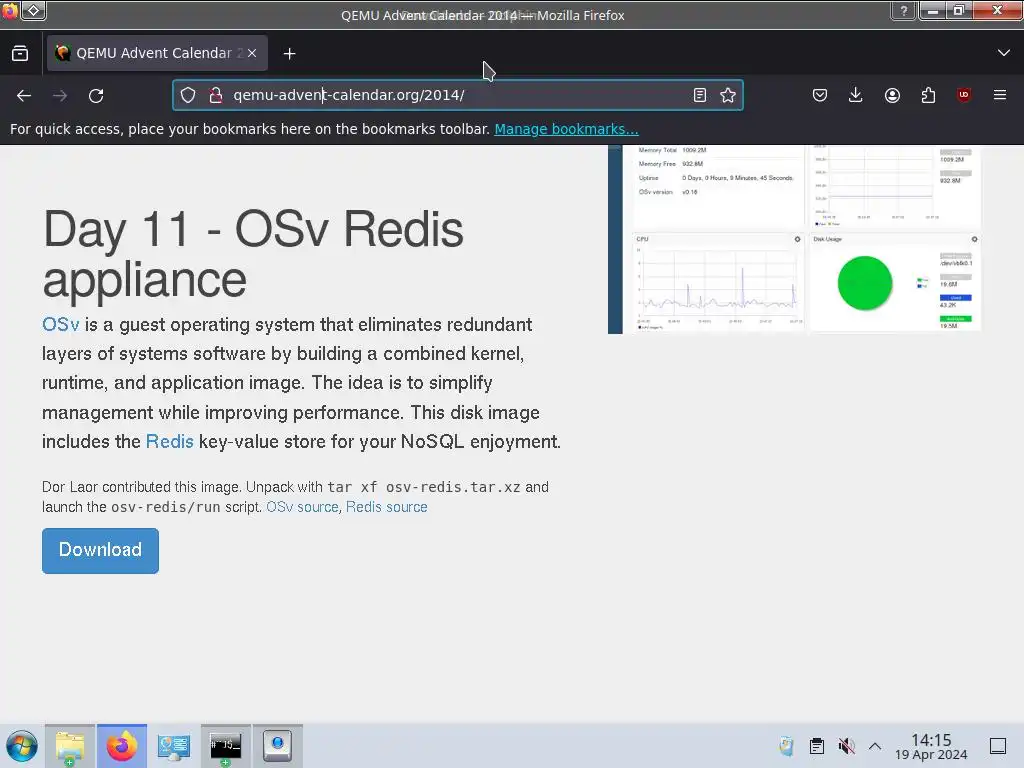1024x768 pixels.
Task: Close the QEMU Advent Calendar tab
Action: tap(252, 53)
